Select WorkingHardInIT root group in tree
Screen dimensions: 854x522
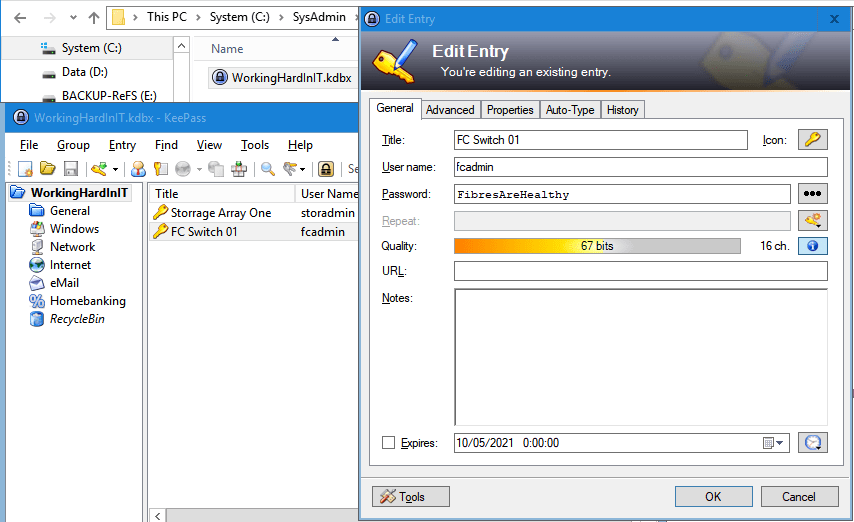tap(79, 193)
